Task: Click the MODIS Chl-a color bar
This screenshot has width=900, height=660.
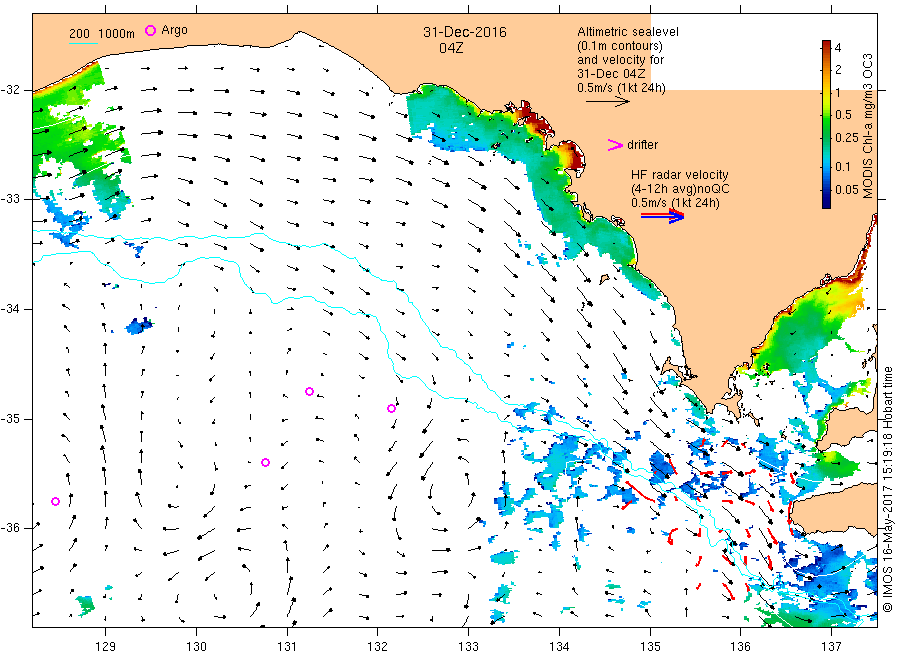Action: point(827,124)
